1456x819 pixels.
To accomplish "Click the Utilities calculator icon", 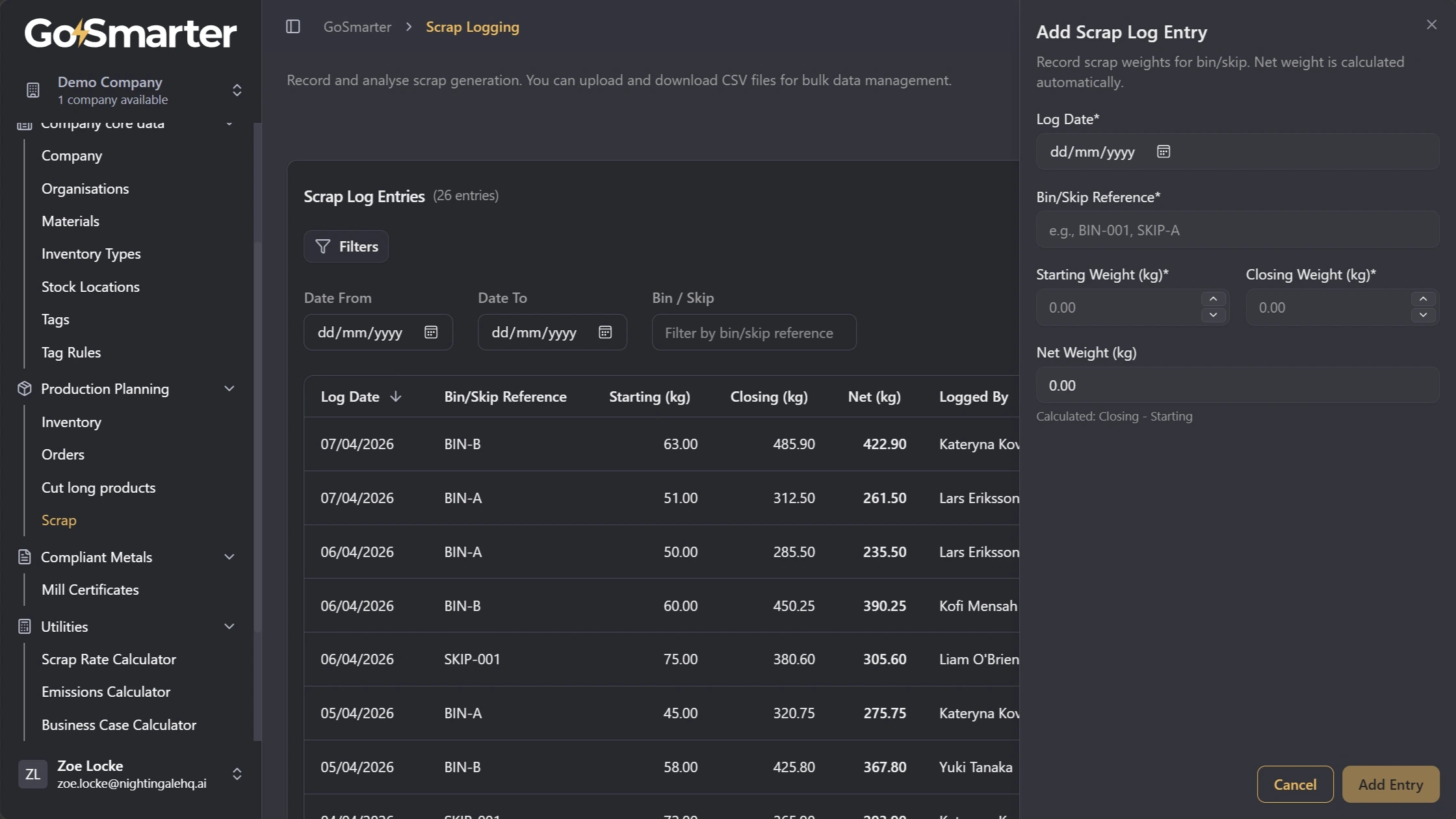I will [x=25, y=627].
